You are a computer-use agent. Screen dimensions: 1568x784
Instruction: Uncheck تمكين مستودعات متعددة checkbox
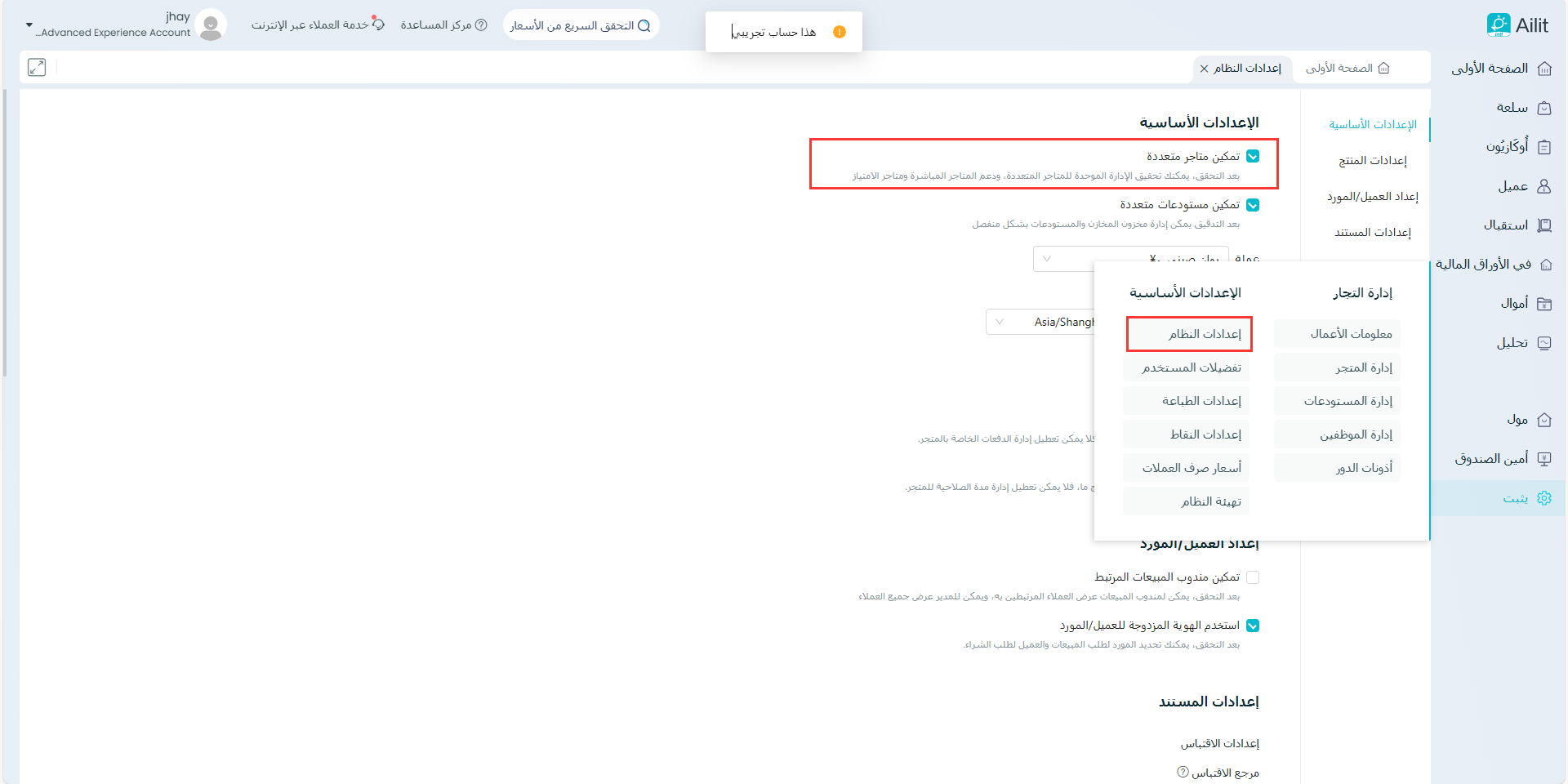1253,205
